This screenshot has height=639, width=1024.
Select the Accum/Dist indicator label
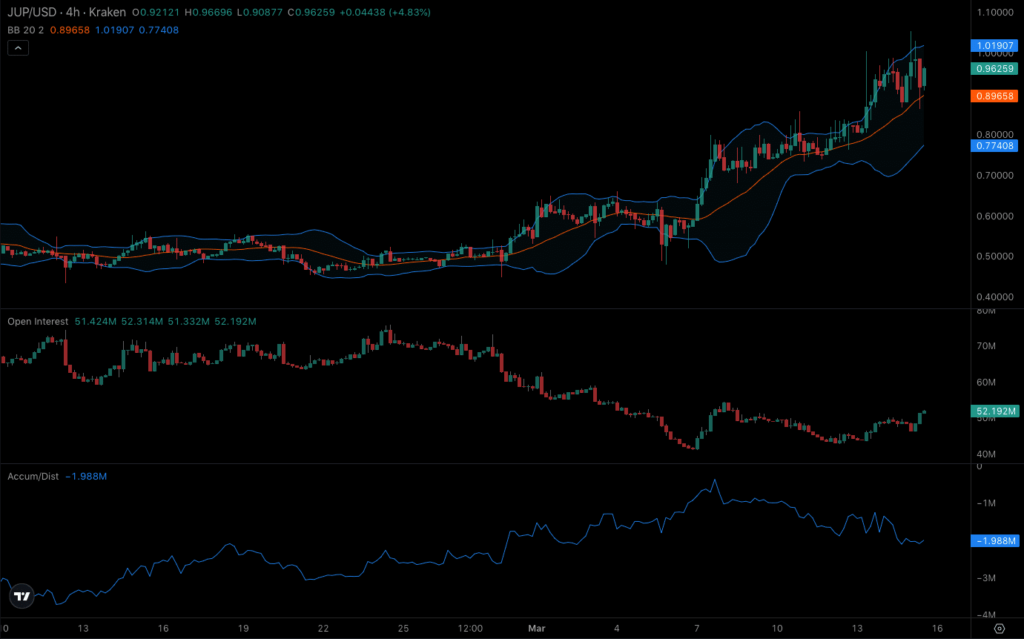coord(31,476)
